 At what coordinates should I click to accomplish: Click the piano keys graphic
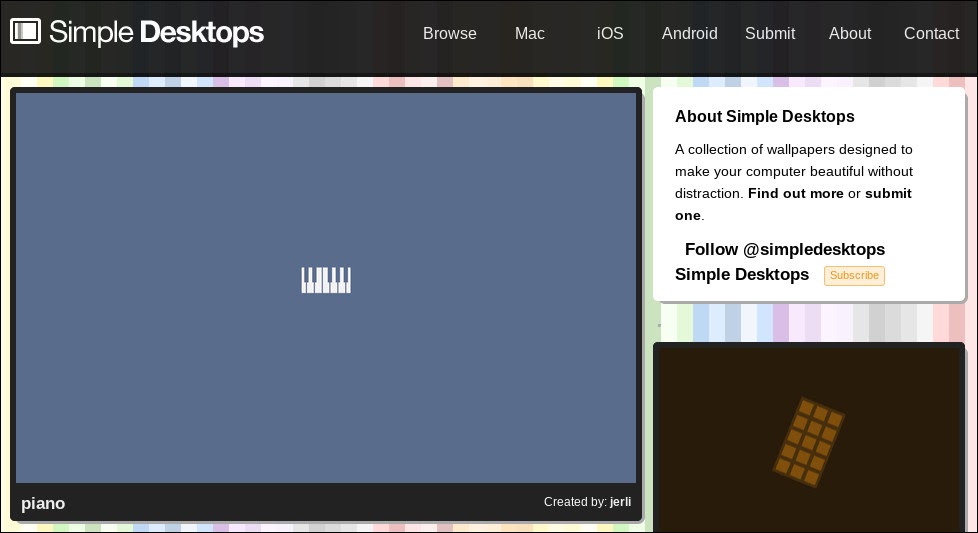click(326, 280)
